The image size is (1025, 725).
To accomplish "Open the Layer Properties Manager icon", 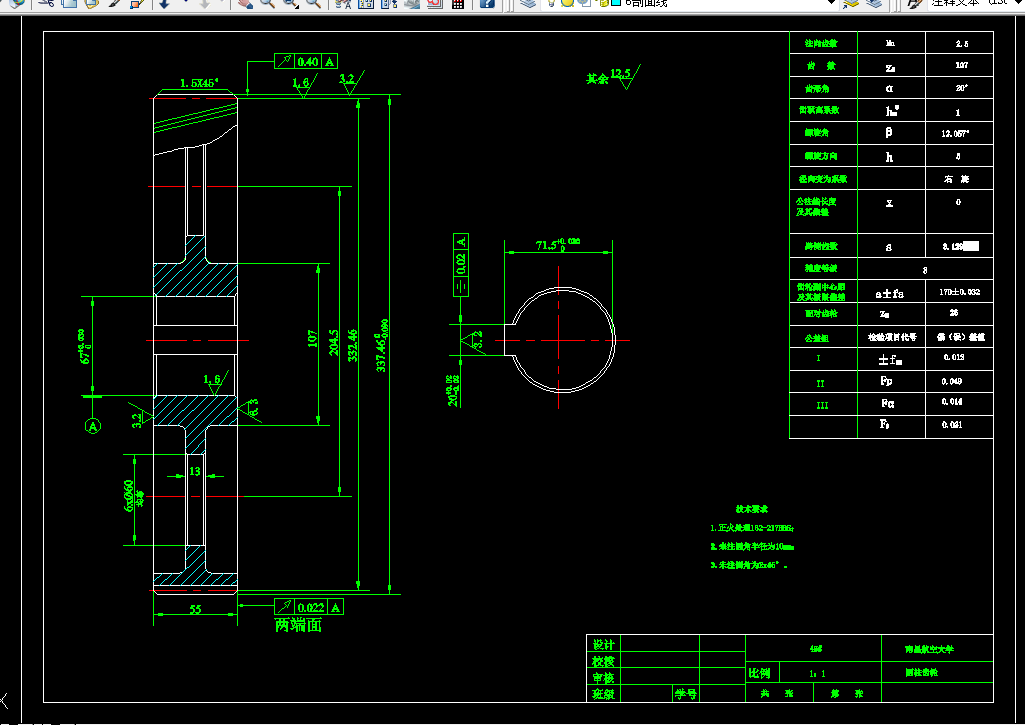I will coord(528,3).
